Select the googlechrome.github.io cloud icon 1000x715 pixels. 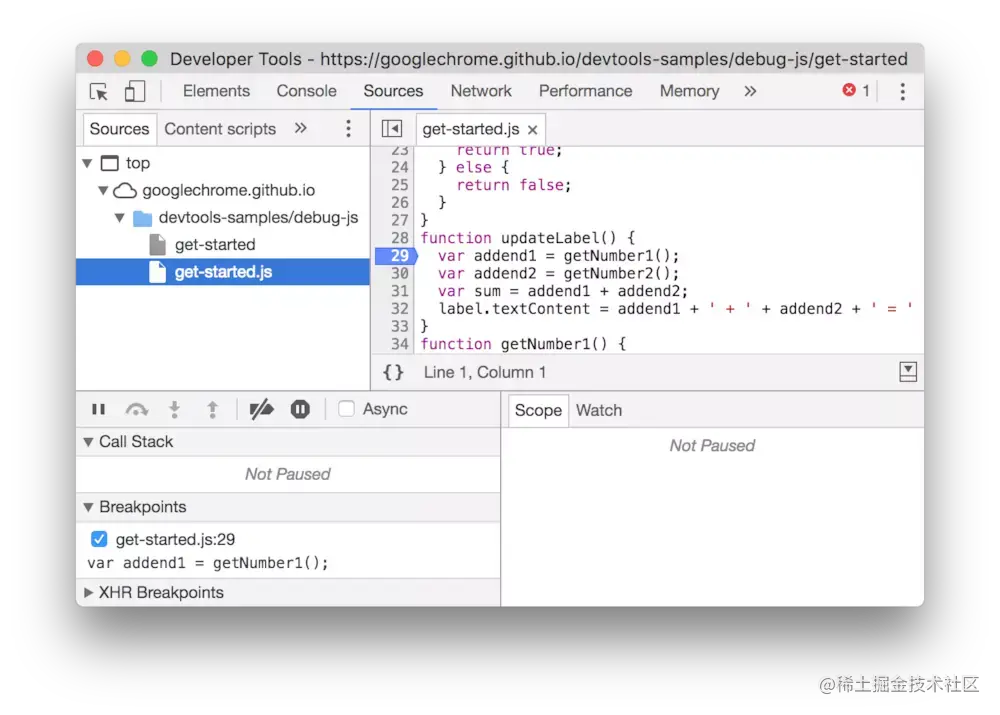[125, 191]
